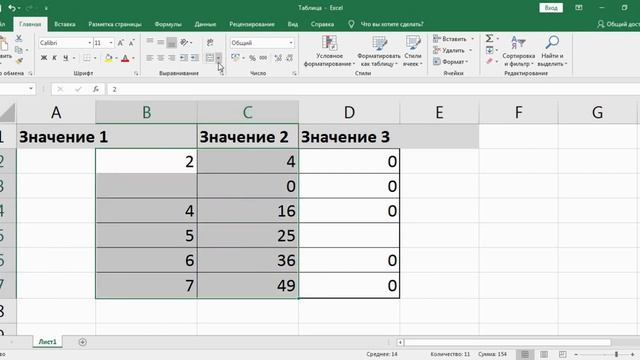Select the Лист1 sheet tab
This screenshot has height=360, width=640.
click(48, 342)
